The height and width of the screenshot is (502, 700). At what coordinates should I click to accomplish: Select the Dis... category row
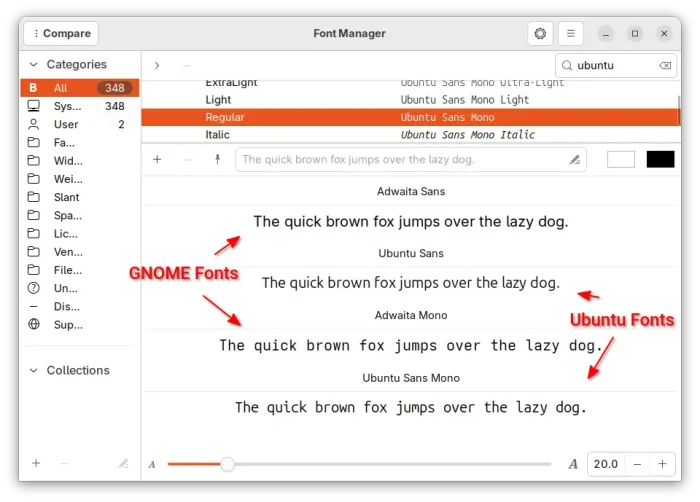(x=80, y=306)
